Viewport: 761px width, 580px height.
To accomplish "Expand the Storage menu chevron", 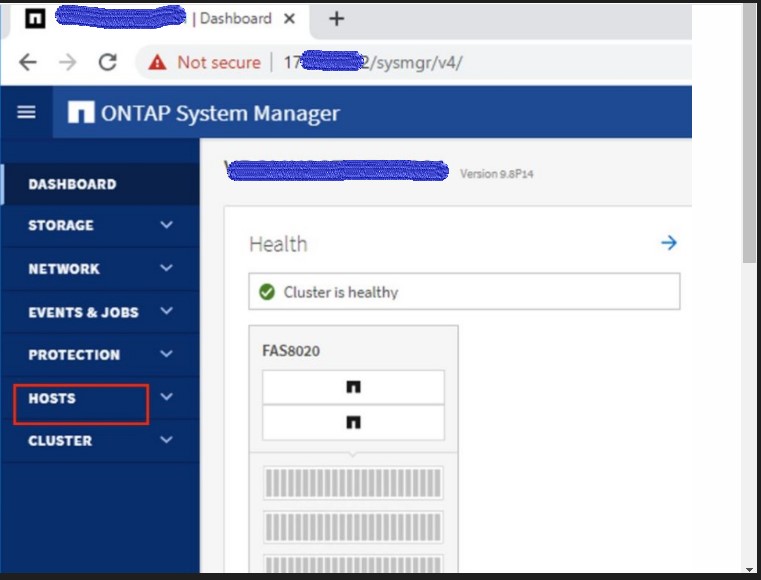I will coord(166,225).
